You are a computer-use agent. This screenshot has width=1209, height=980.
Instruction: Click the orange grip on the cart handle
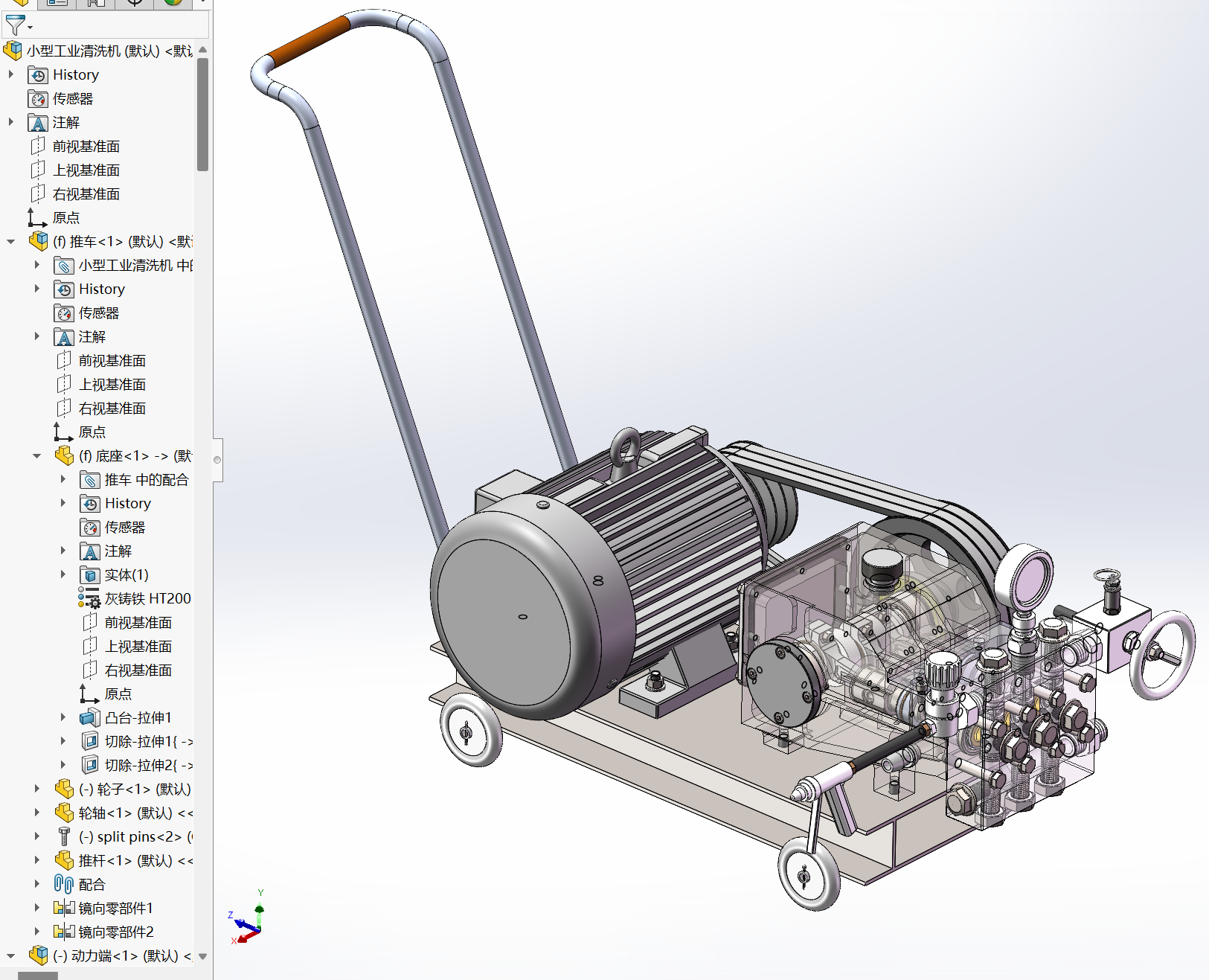point(308,39)
